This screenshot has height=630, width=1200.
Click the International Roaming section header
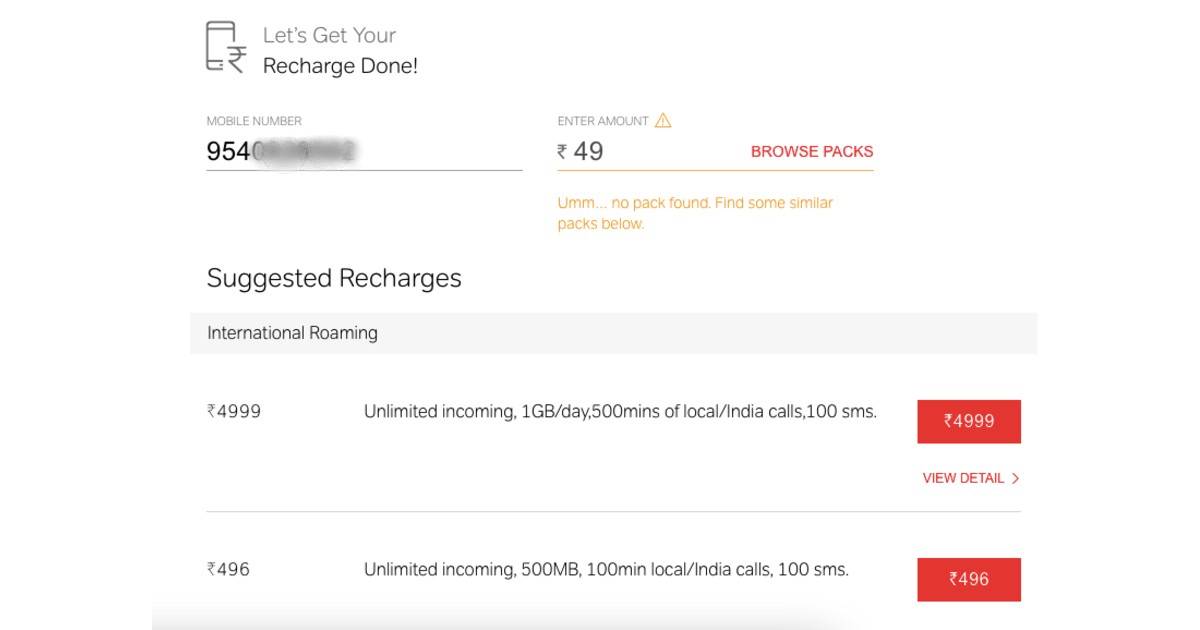(291, 332)
